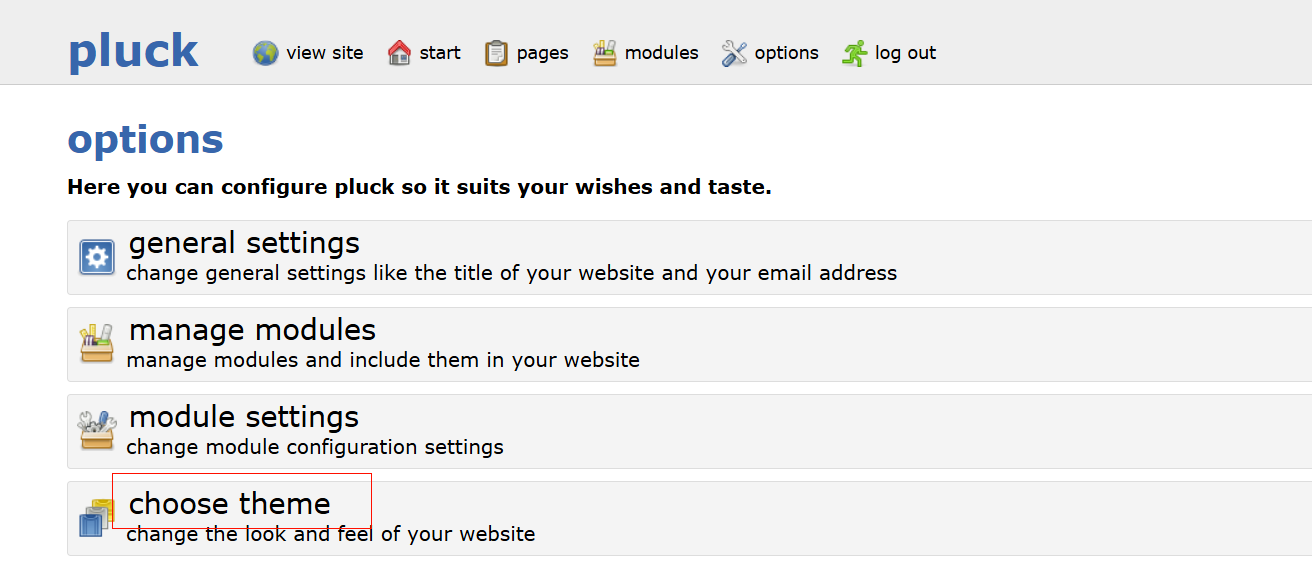Open the "pages" menu text
Screen dimensions: 1312x564
(543, 53)
